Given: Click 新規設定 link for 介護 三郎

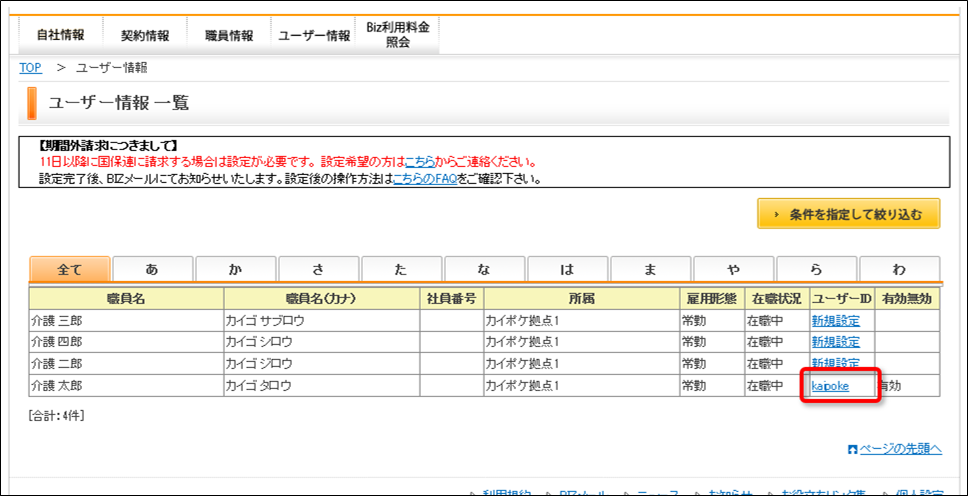Looking at the screenshot, I should [835, 321].
